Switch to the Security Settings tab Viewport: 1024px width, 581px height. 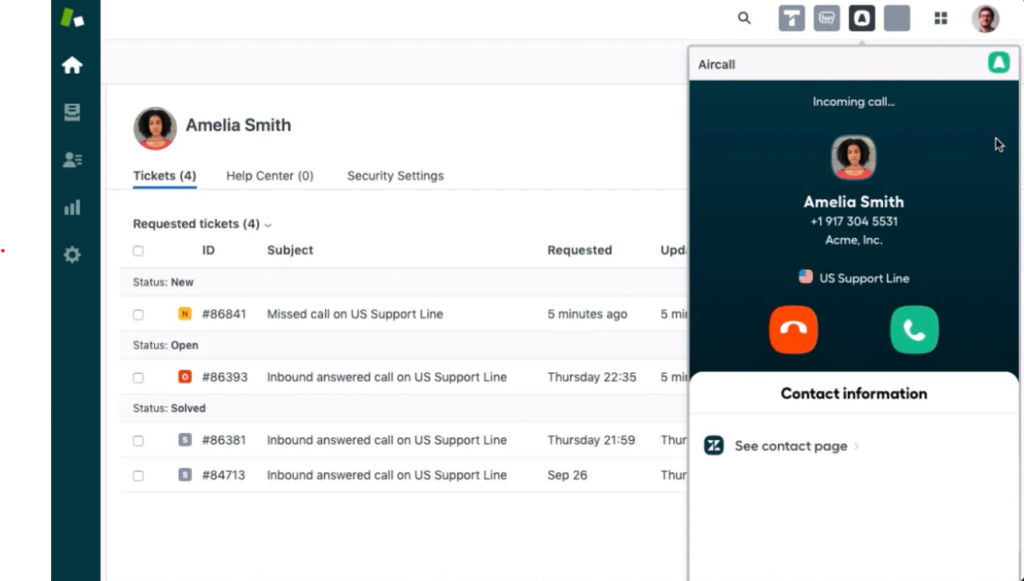click(x=395, y=176)
